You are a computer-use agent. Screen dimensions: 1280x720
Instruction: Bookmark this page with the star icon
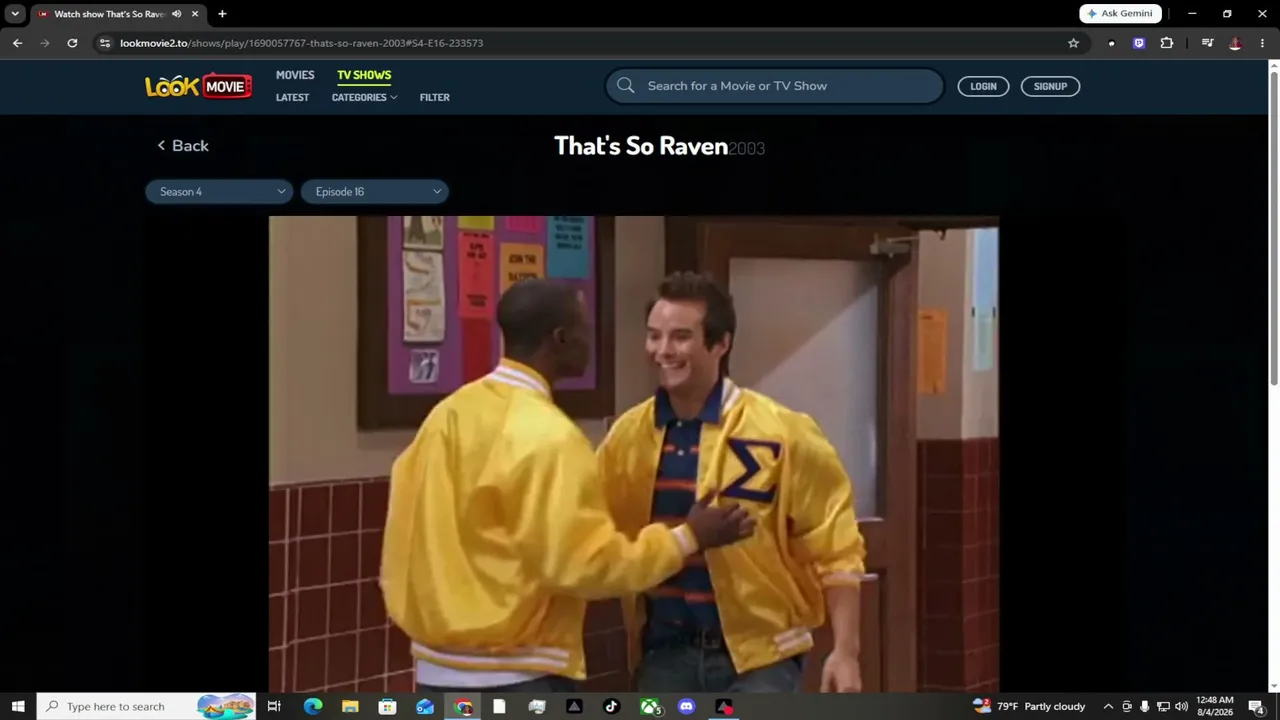click(1073, 43)
